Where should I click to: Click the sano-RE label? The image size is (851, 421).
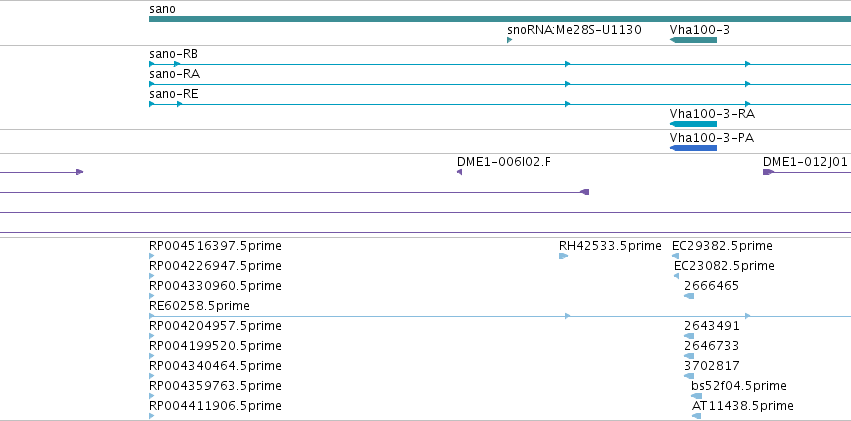coord(174,94)
